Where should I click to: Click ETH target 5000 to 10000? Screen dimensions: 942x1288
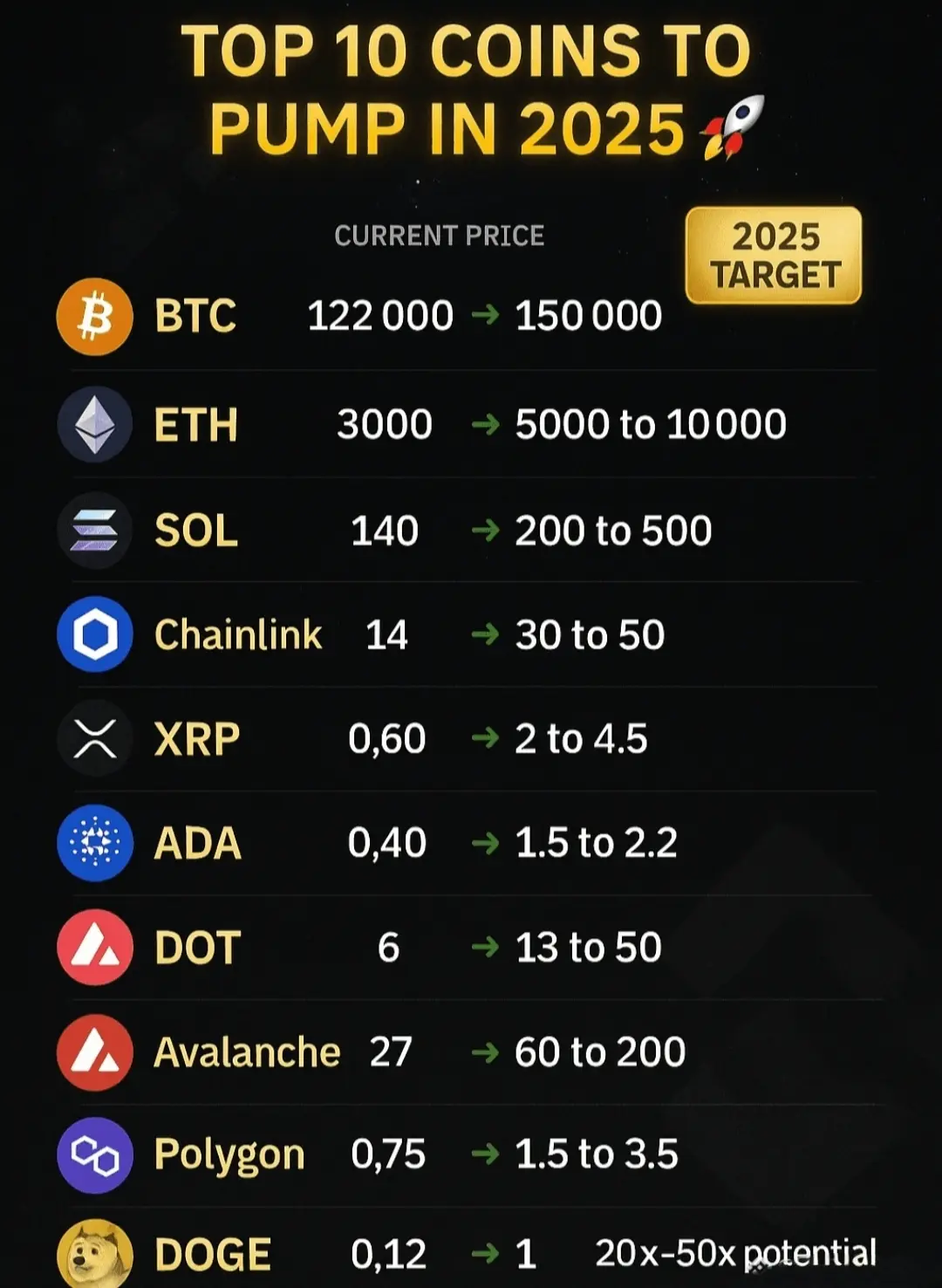point(651,425)
